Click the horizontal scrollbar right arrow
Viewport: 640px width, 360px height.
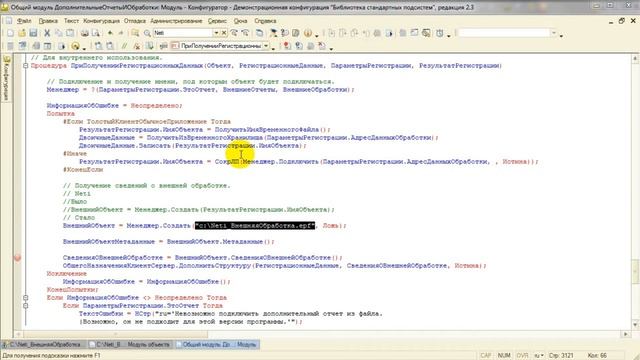tap(626, 334)
